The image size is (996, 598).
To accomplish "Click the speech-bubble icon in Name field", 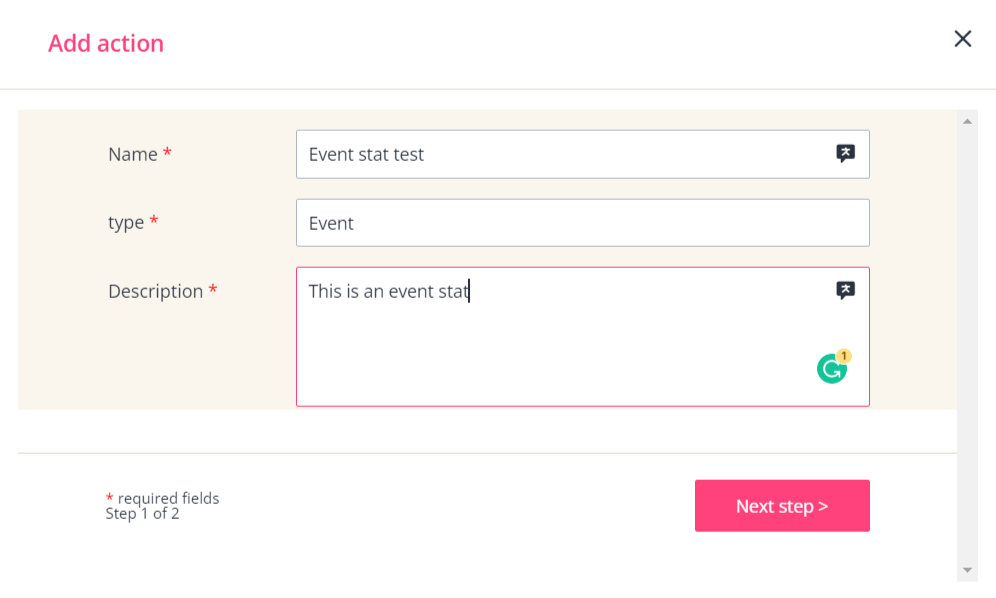I will coord(846,154).
